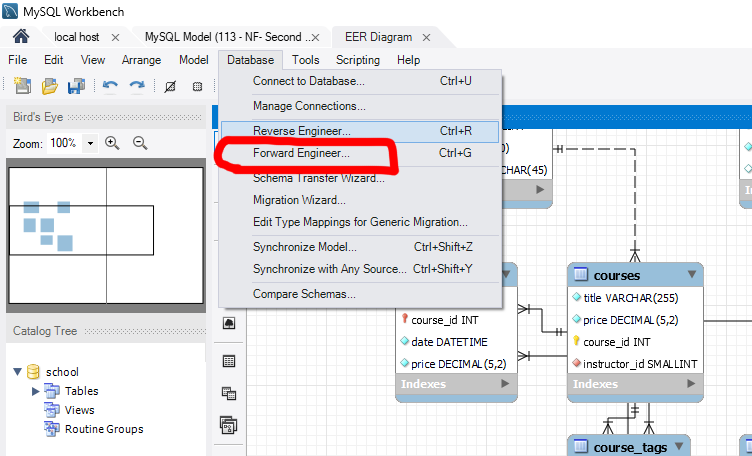752x456 pixels.
Task: Undo the last action
Action: click(x=110, y=86)
